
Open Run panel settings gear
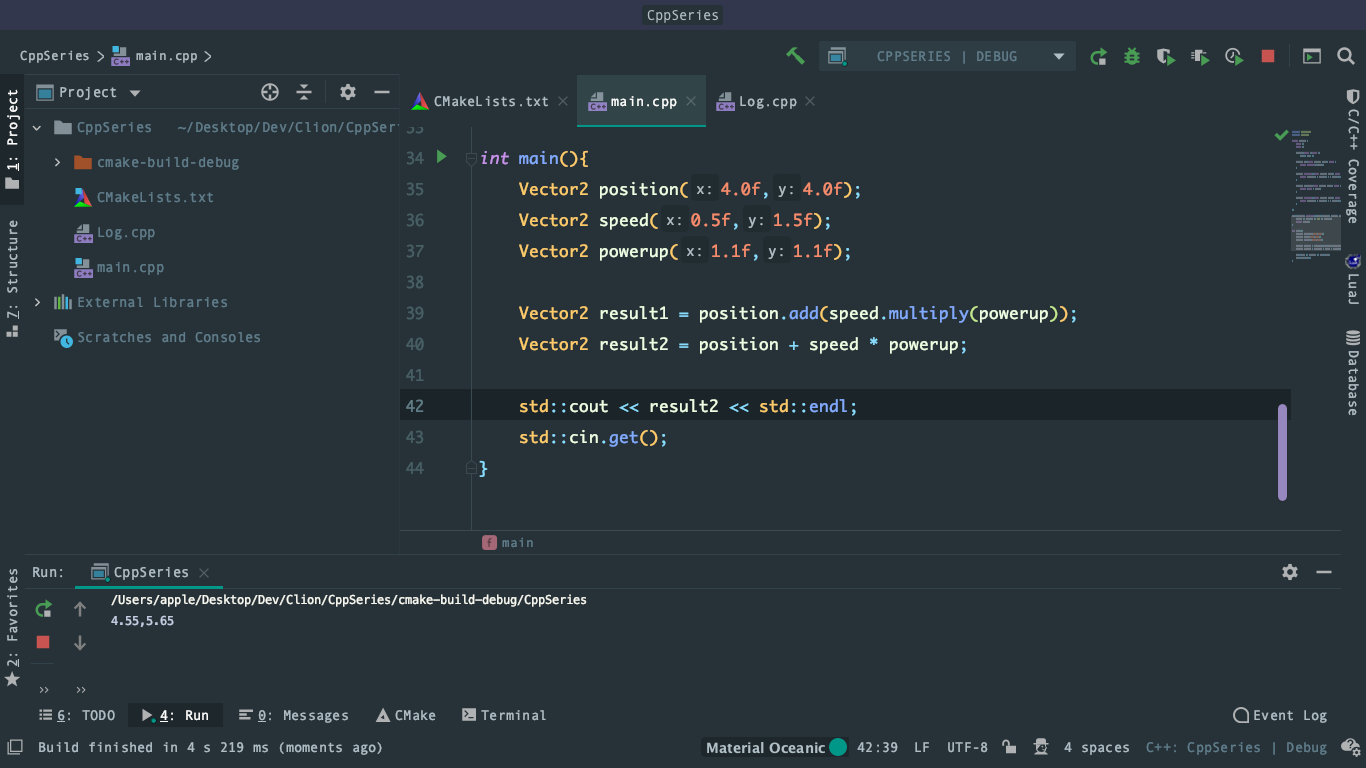(1290, 572)
